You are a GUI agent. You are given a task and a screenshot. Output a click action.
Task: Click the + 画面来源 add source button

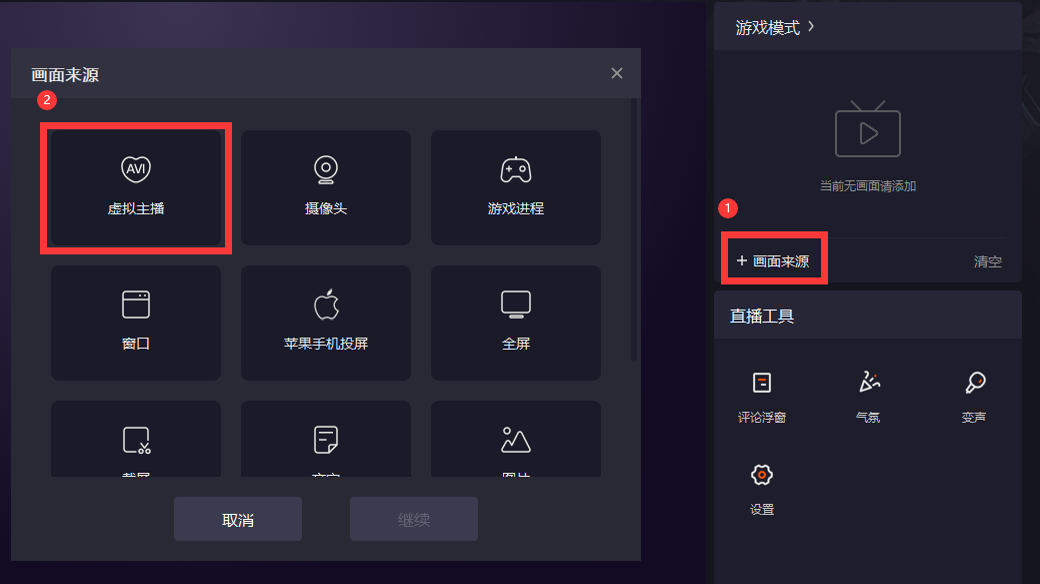click(773, 261)
